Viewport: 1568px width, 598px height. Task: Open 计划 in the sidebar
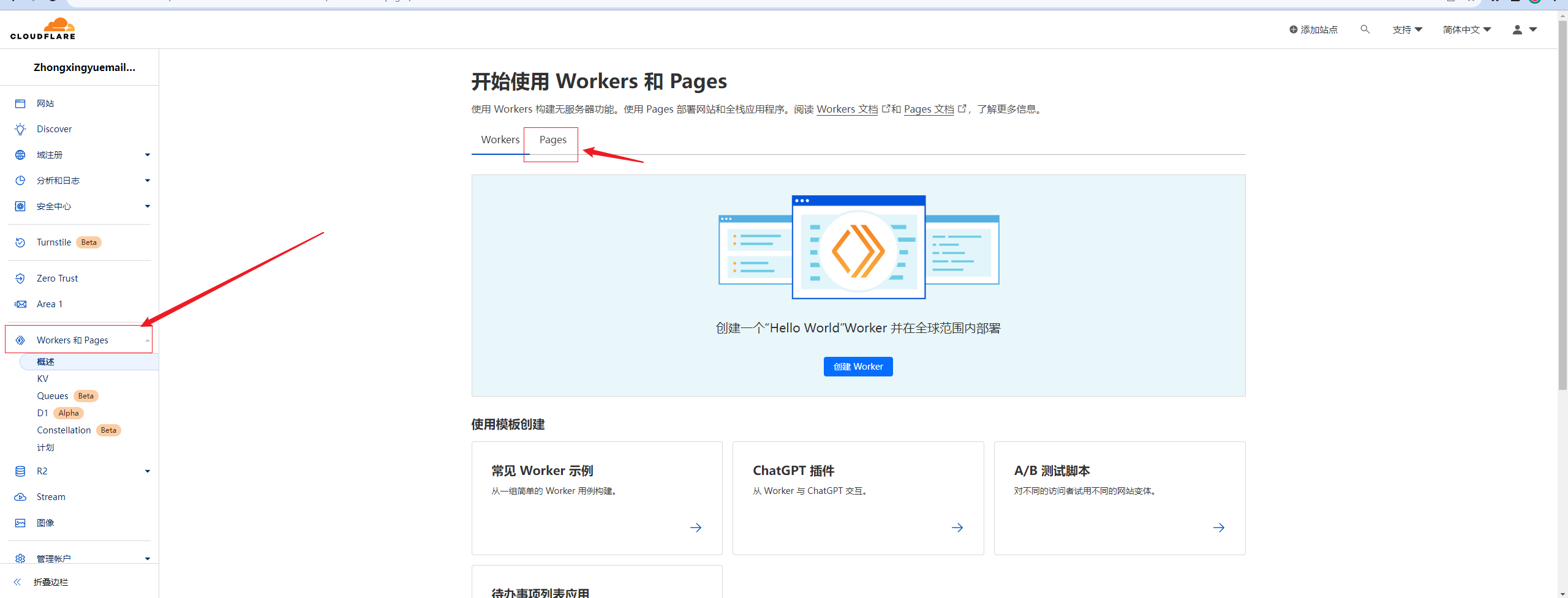[45, 447]
